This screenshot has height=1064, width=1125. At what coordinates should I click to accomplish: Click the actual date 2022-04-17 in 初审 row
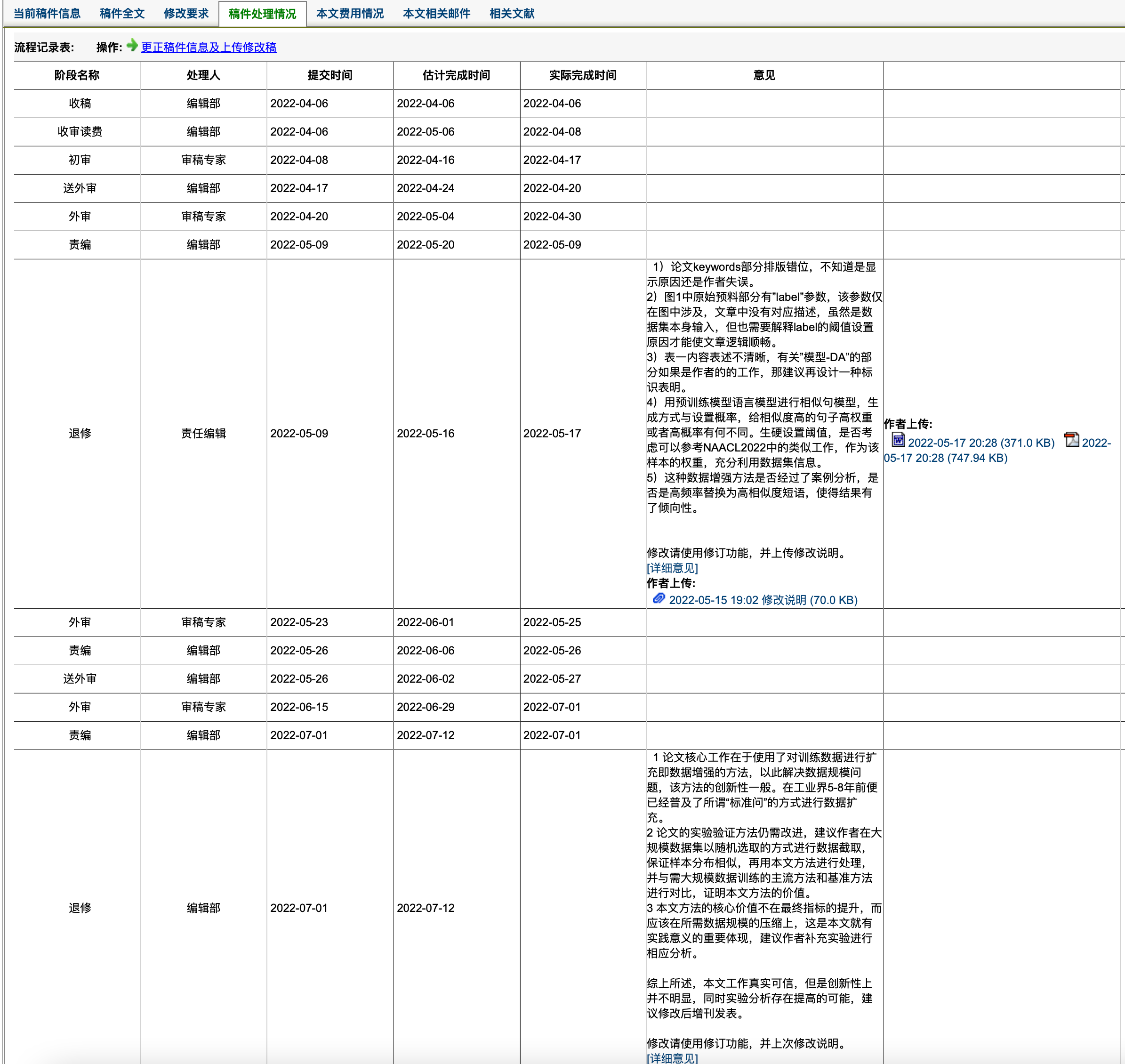coord(552,161)
